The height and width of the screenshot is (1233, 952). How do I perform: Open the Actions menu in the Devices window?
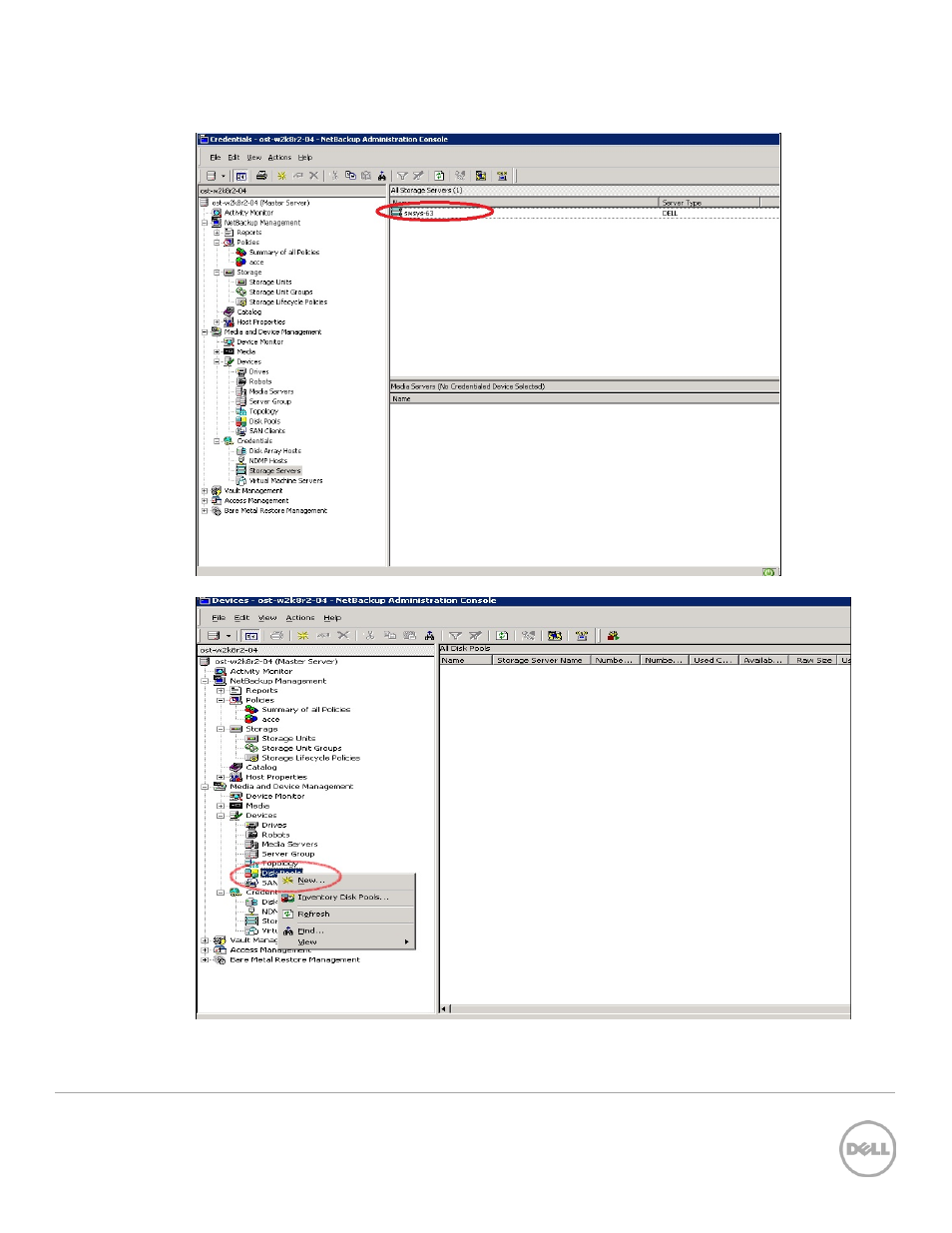coord(299,618)
